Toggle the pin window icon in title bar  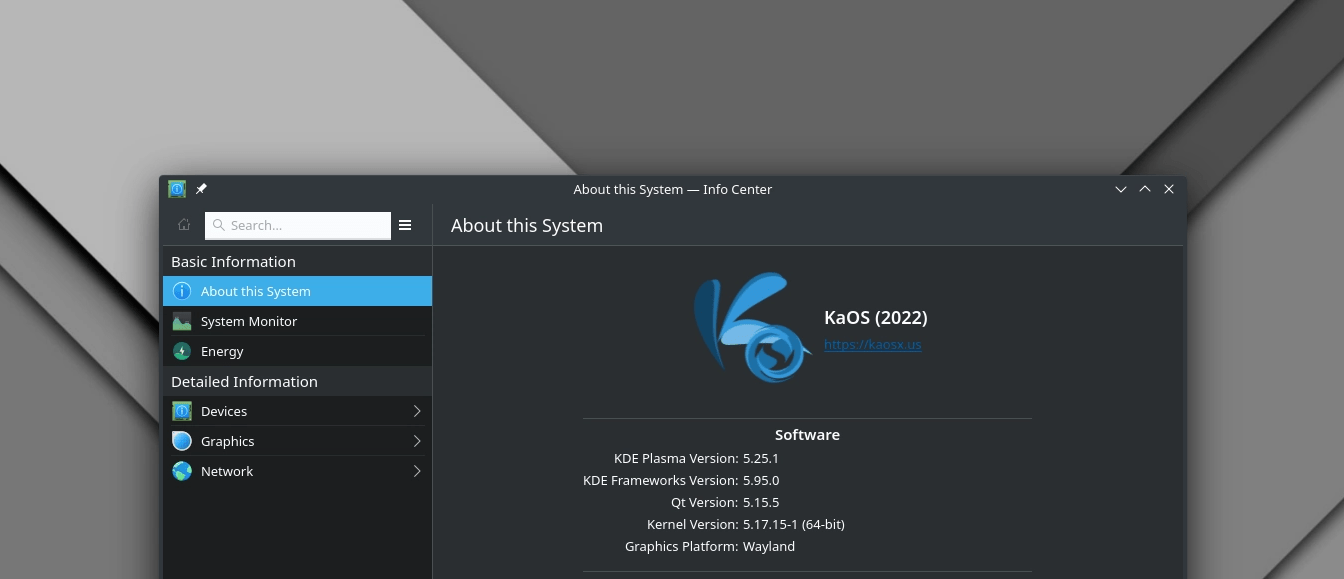201,189
